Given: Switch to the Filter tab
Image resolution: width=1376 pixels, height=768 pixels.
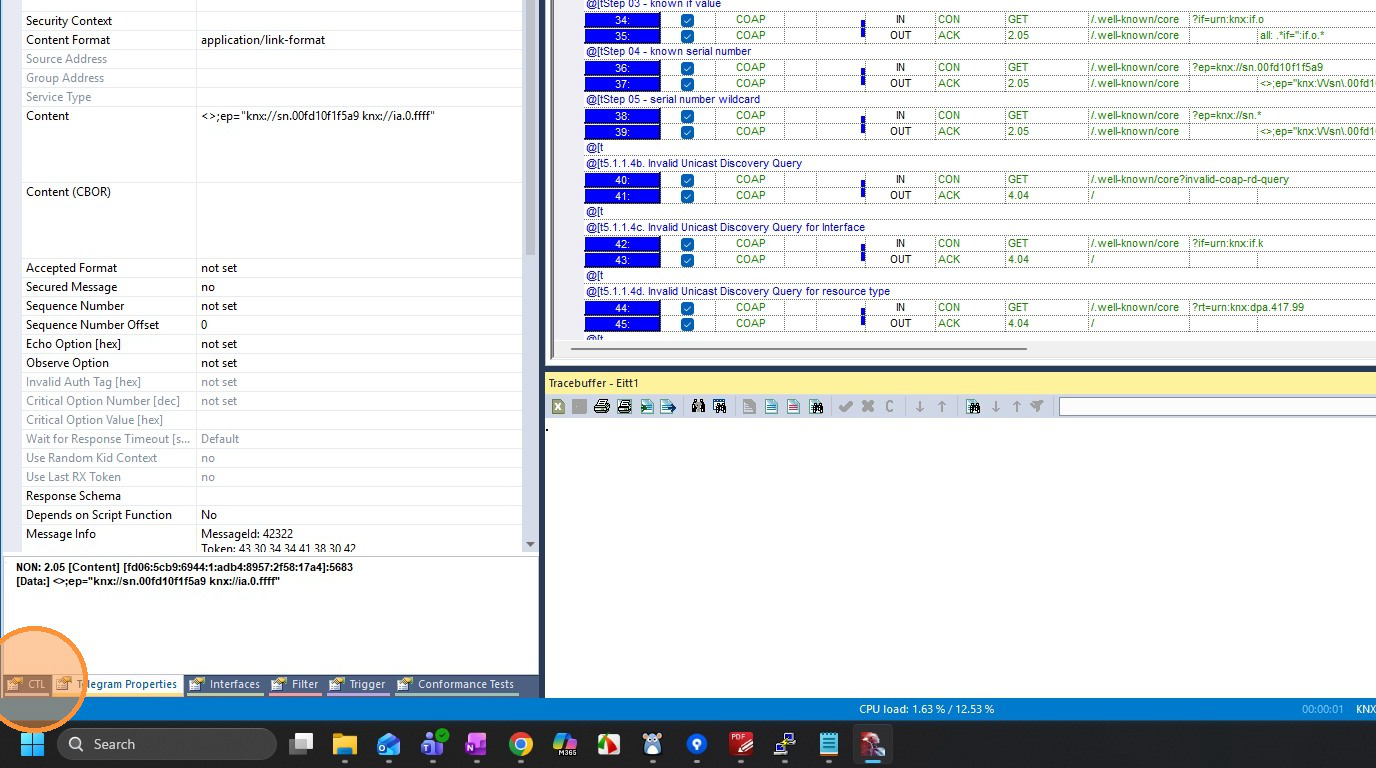Looking at the screenshot, I should (295, 685).
